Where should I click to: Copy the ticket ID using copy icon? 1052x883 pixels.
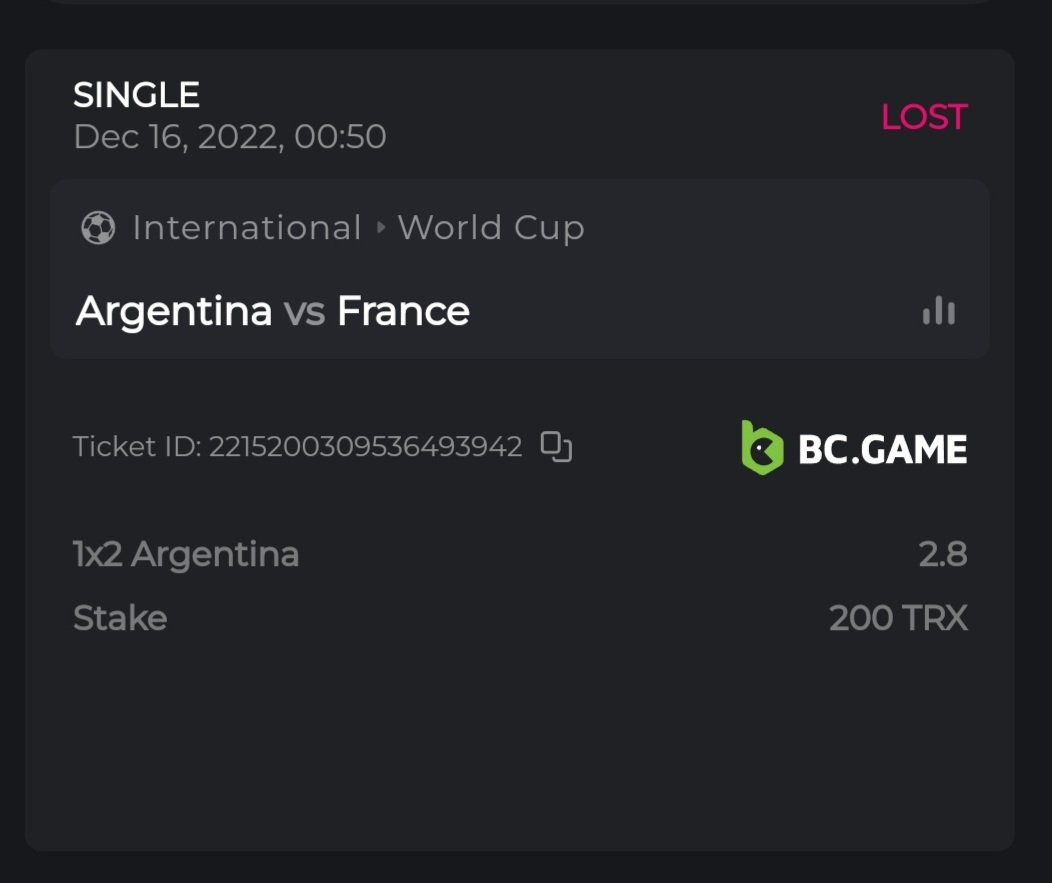(556, 446)
